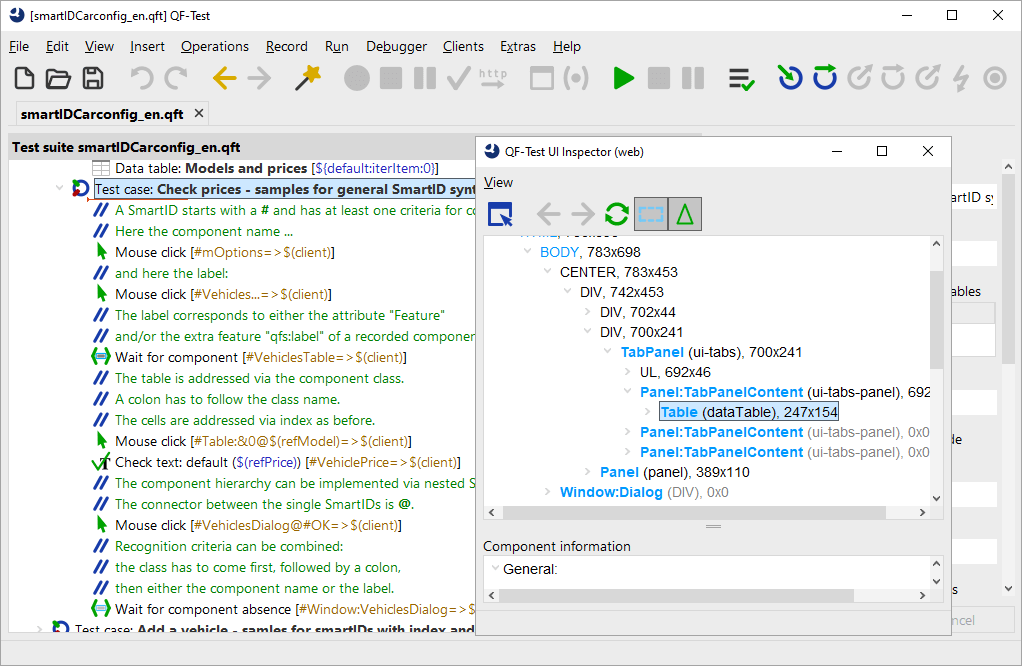The width and height of the screenshot is (1022, 666).
Task: Click the inspector back arrow
Action: (x=548, y=214)
